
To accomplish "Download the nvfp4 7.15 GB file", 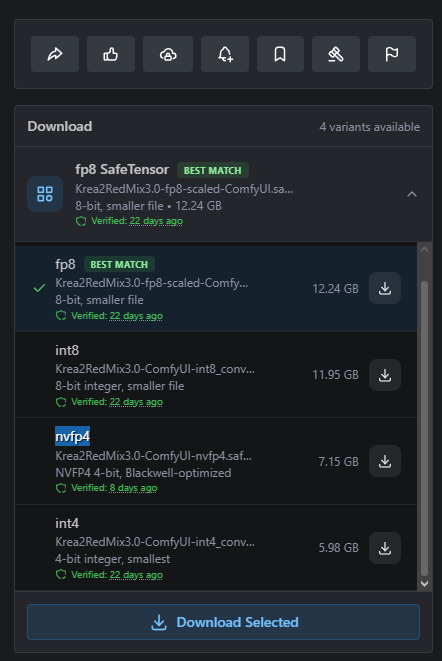I will click(385, 461).
